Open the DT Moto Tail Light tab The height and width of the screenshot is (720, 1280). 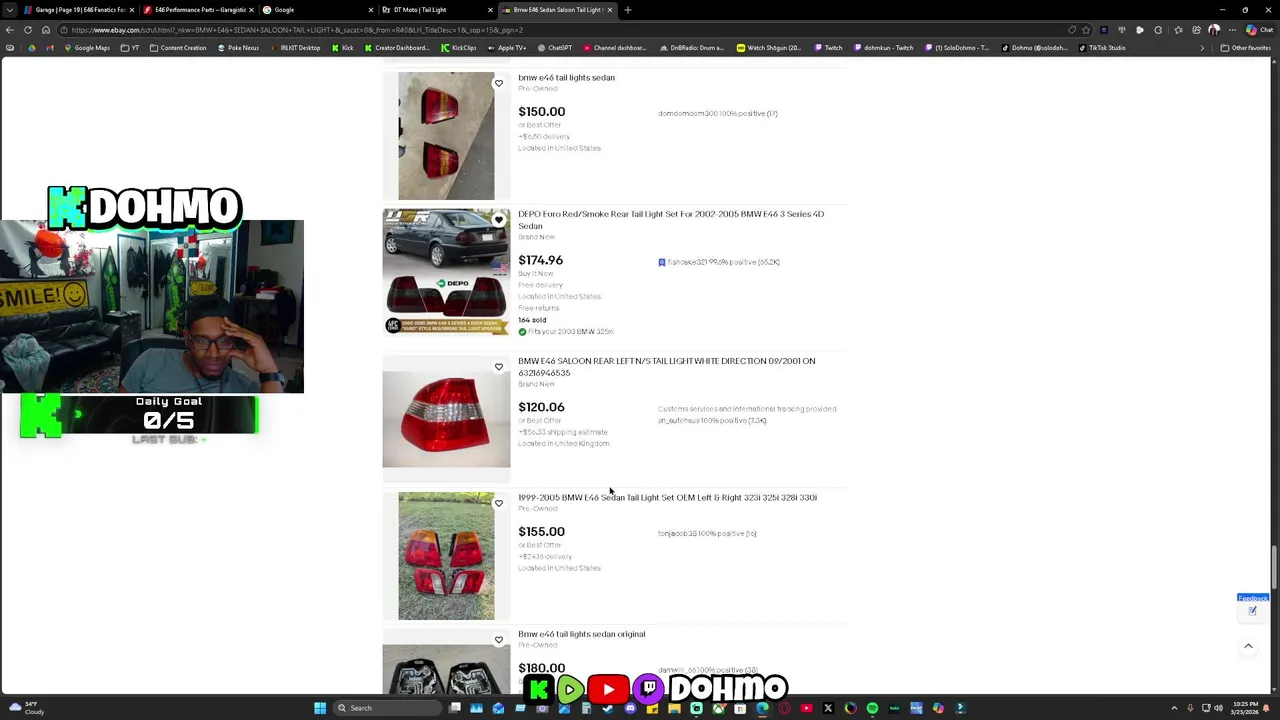(x=435, y=10)
